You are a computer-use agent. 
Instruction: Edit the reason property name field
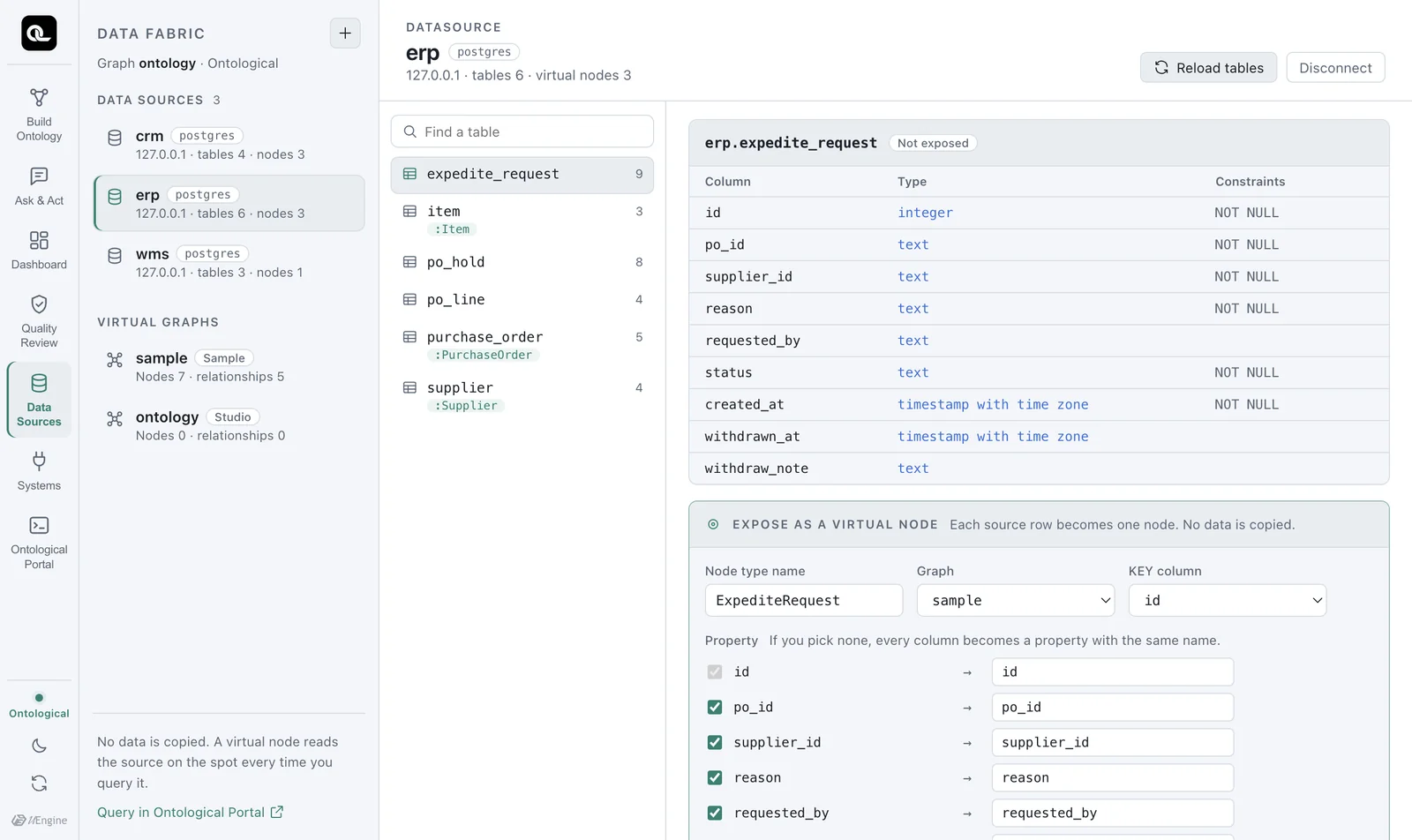pyautogui.click(x=1113, y=778)
